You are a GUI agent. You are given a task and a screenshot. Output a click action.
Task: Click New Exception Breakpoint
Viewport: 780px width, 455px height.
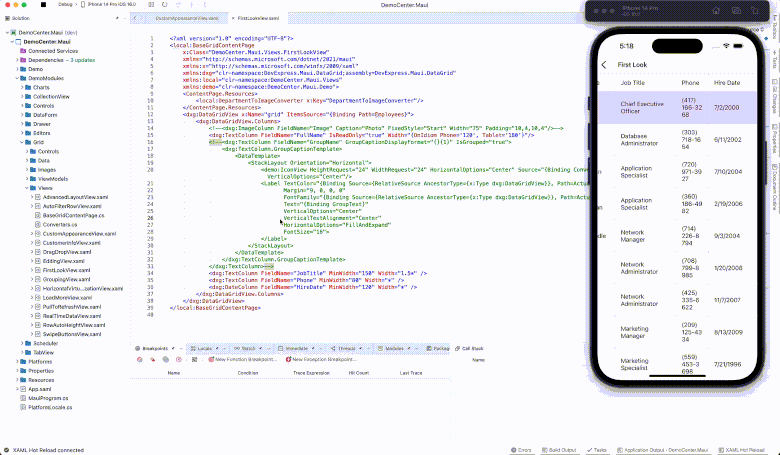pyautogui.click(x=321, y=360)
